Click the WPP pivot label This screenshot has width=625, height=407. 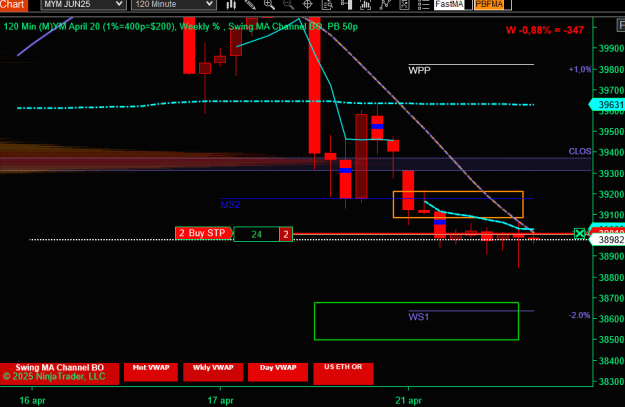coord(419,71)
